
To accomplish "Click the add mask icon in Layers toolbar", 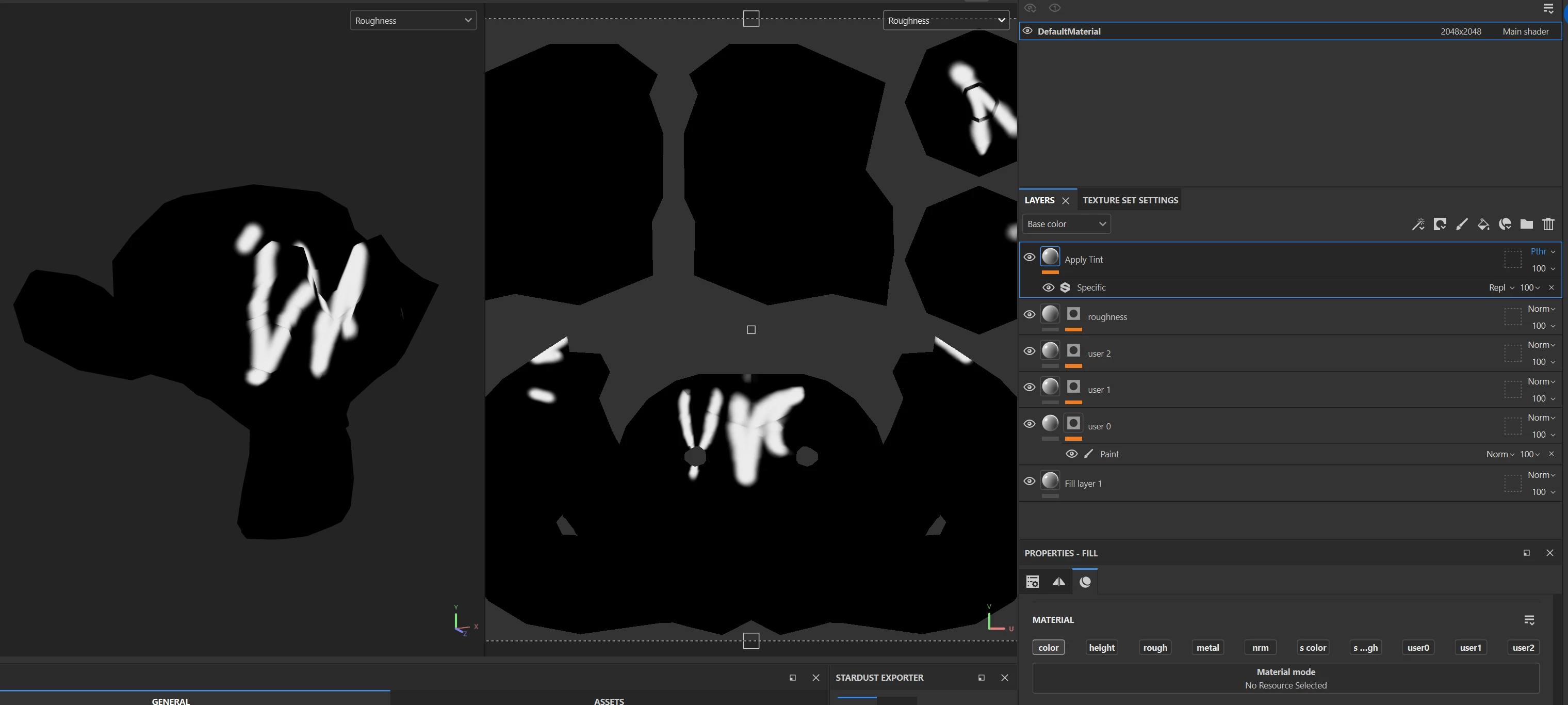I will [x=1440, y=224].
